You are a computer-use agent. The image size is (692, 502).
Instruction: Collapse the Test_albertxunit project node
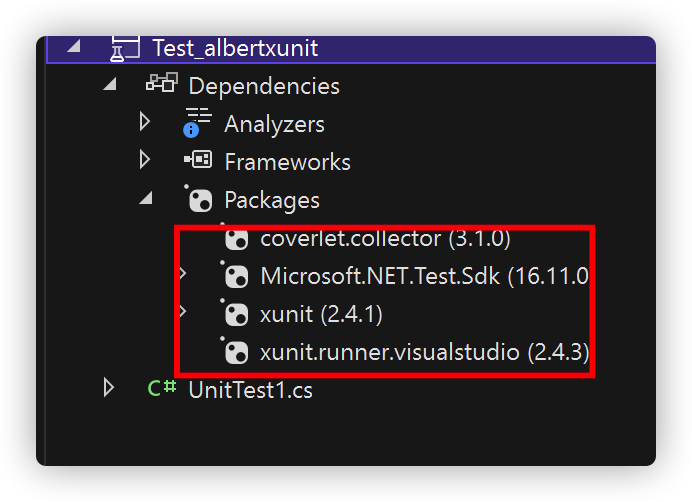click(74, 46)
